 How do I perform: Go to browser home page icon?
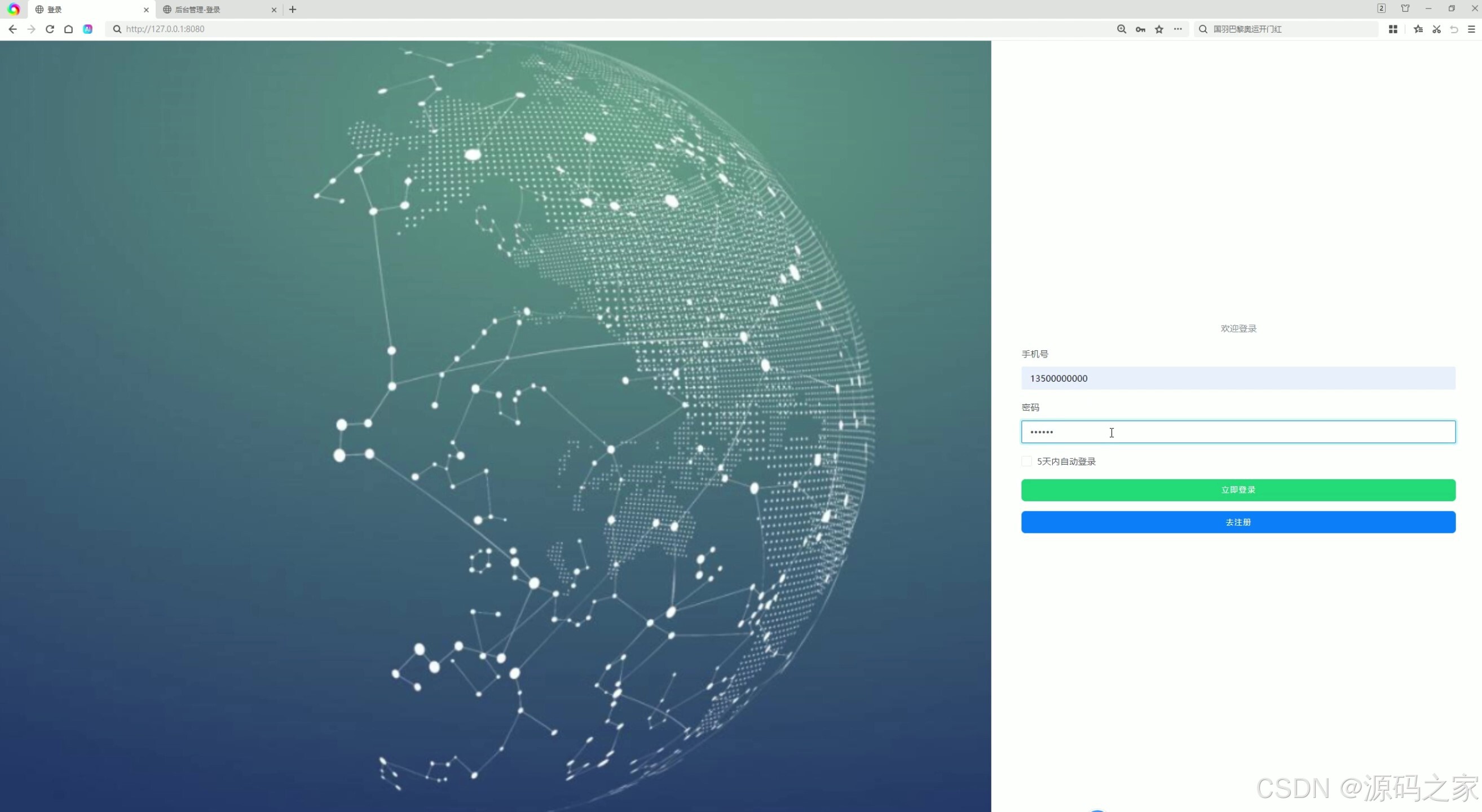68,29
